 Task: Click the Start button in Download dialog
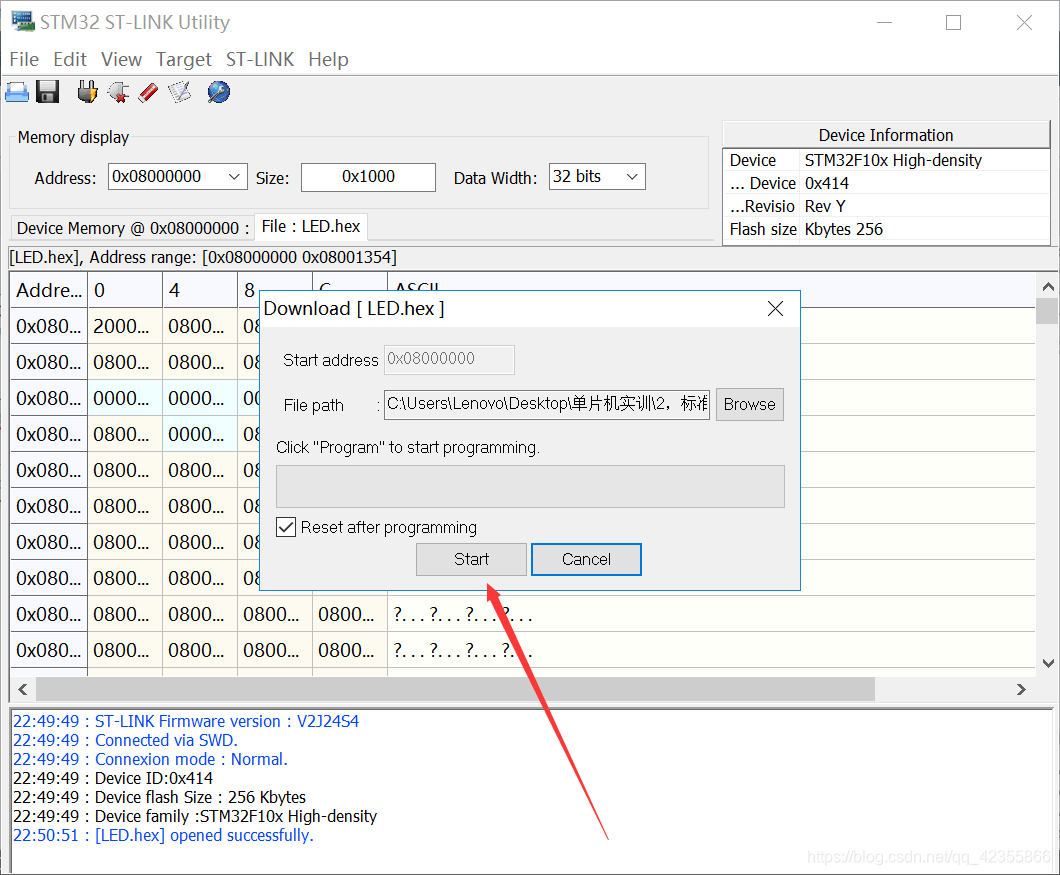coord(471,559)
